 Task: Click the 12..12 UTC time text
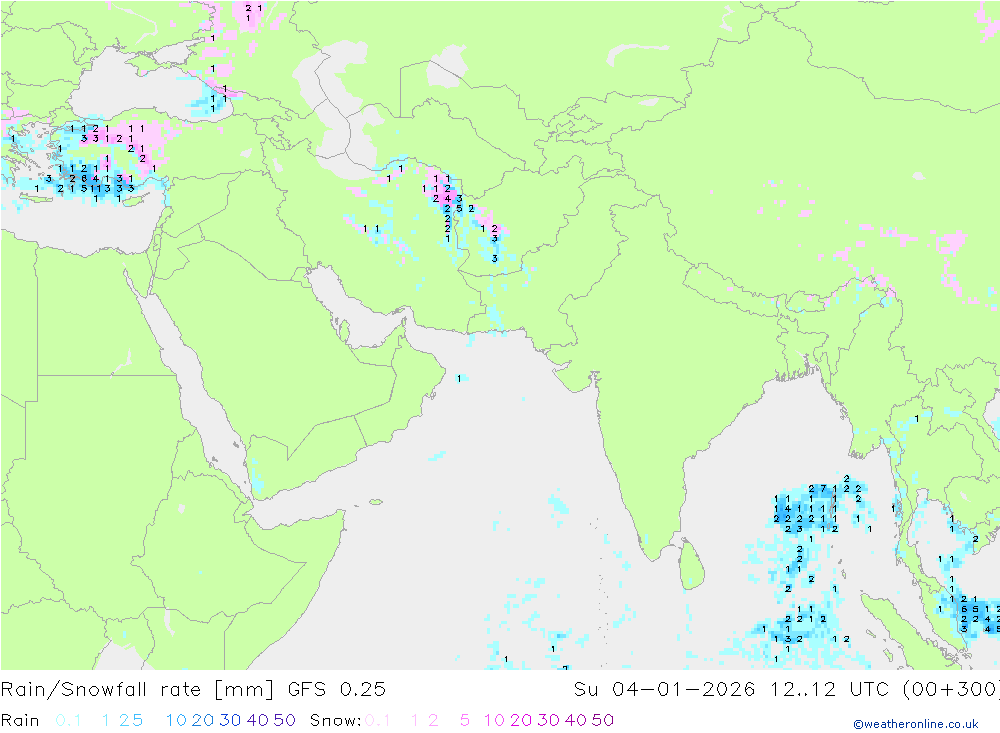829,690
